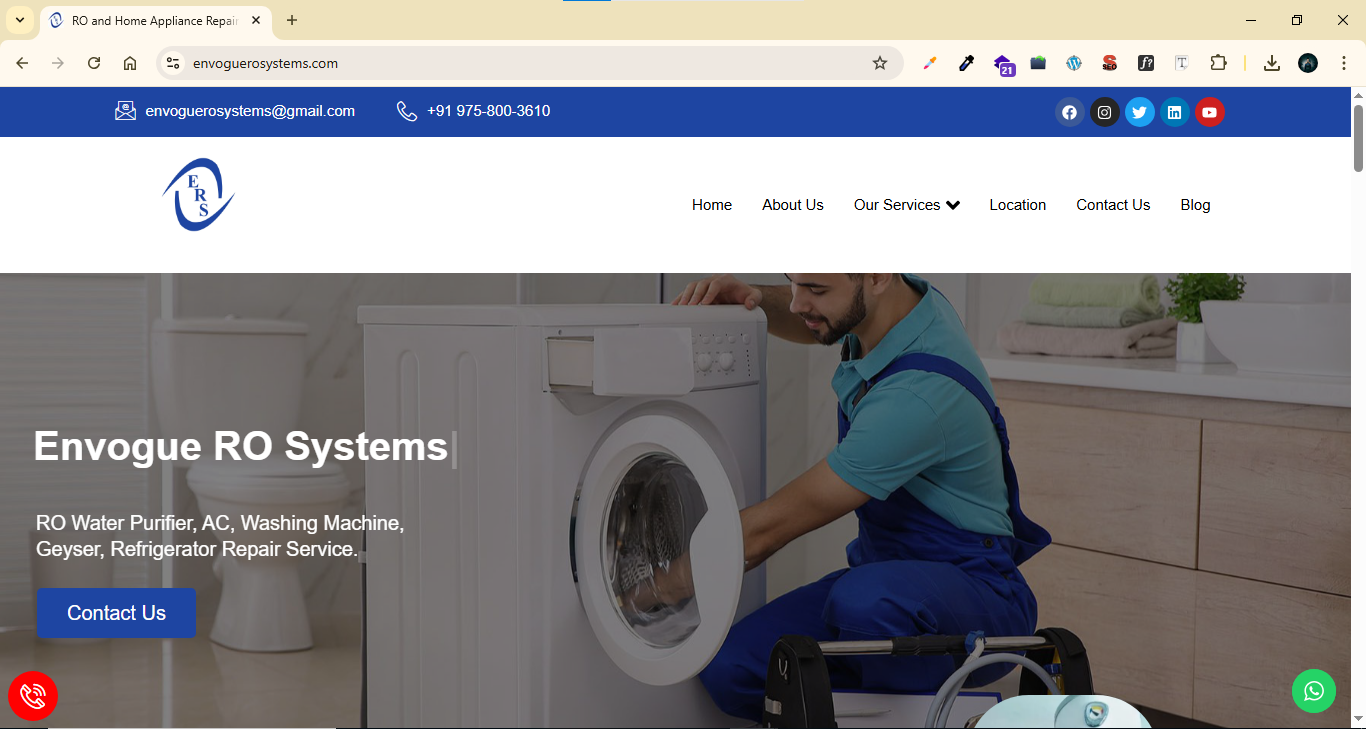The image size is (1366, 729).
Task: Click the Envogue RO Systems hero heading
Action: click(x=241, y=446)
